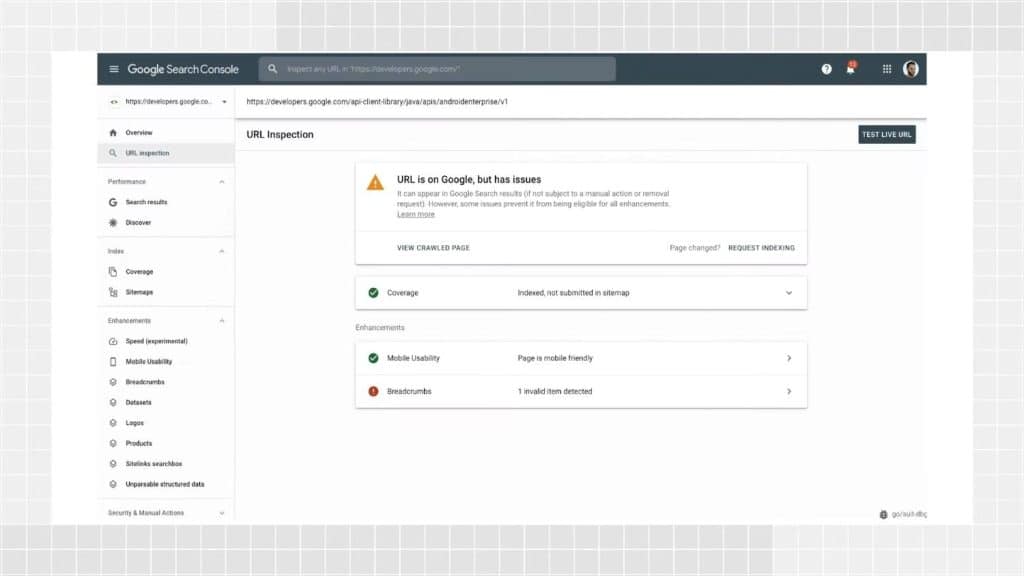Screen dimensions: 1024x576
Task: Open the Google apps grid
Action: (x=886, y=69)
